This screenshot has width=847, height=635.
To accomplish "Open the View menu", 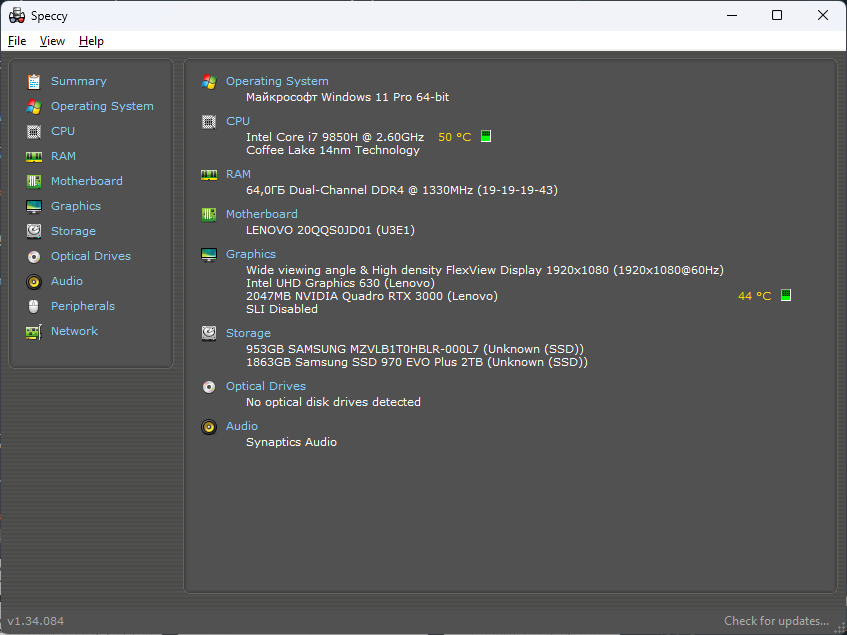I will (x=52, y=41).
